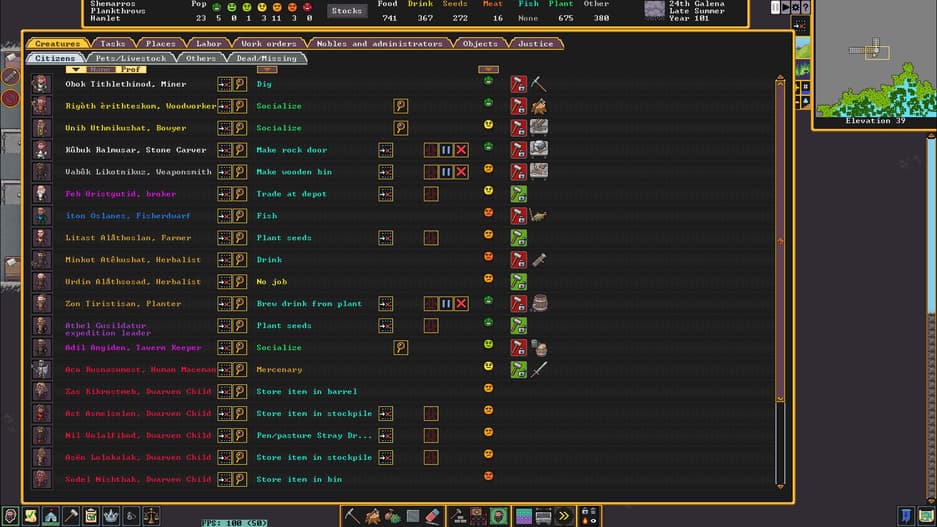Image resolution: width=937 pixels, height=527 pixels.
Task: Open the stockpiles icon in bottom toolbar
Action: pyautogui.click(x=478, y=516)
